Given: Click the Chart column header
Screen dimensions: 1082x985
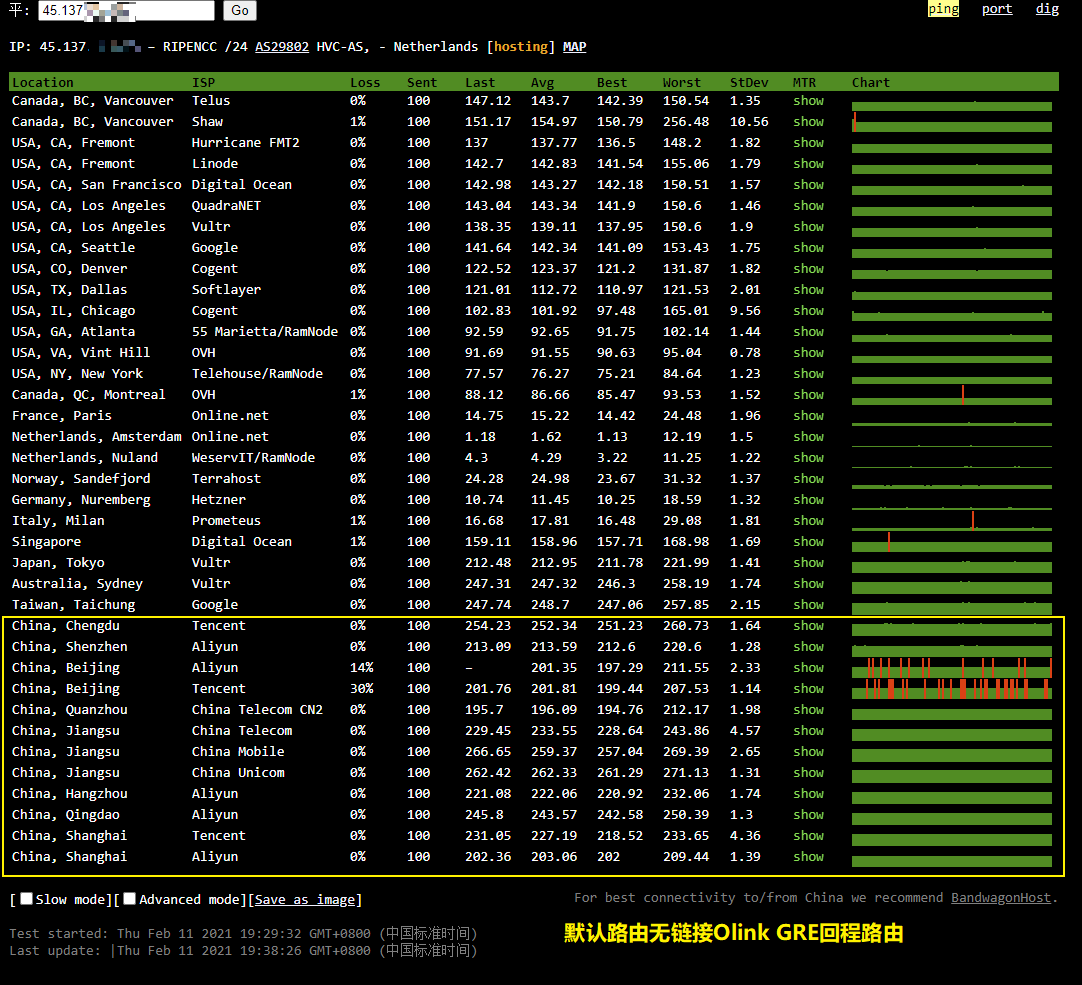Looking at the screenshot, I should point(871,82).
